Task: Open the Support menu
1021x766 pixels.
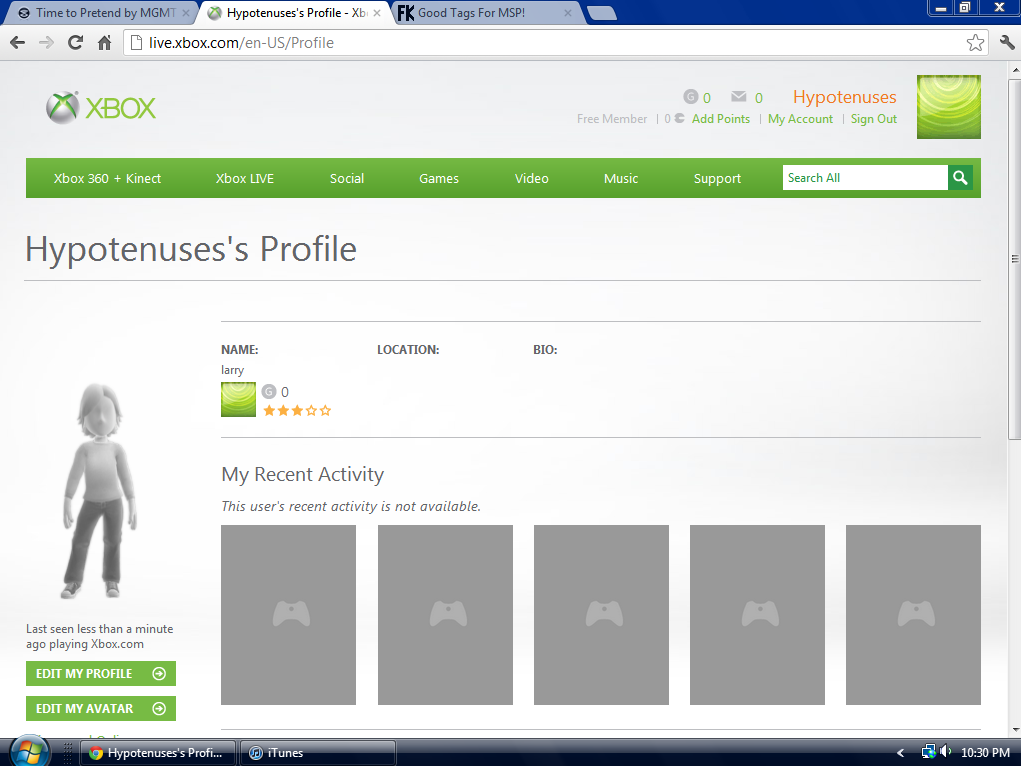Action: pos(717,178)
